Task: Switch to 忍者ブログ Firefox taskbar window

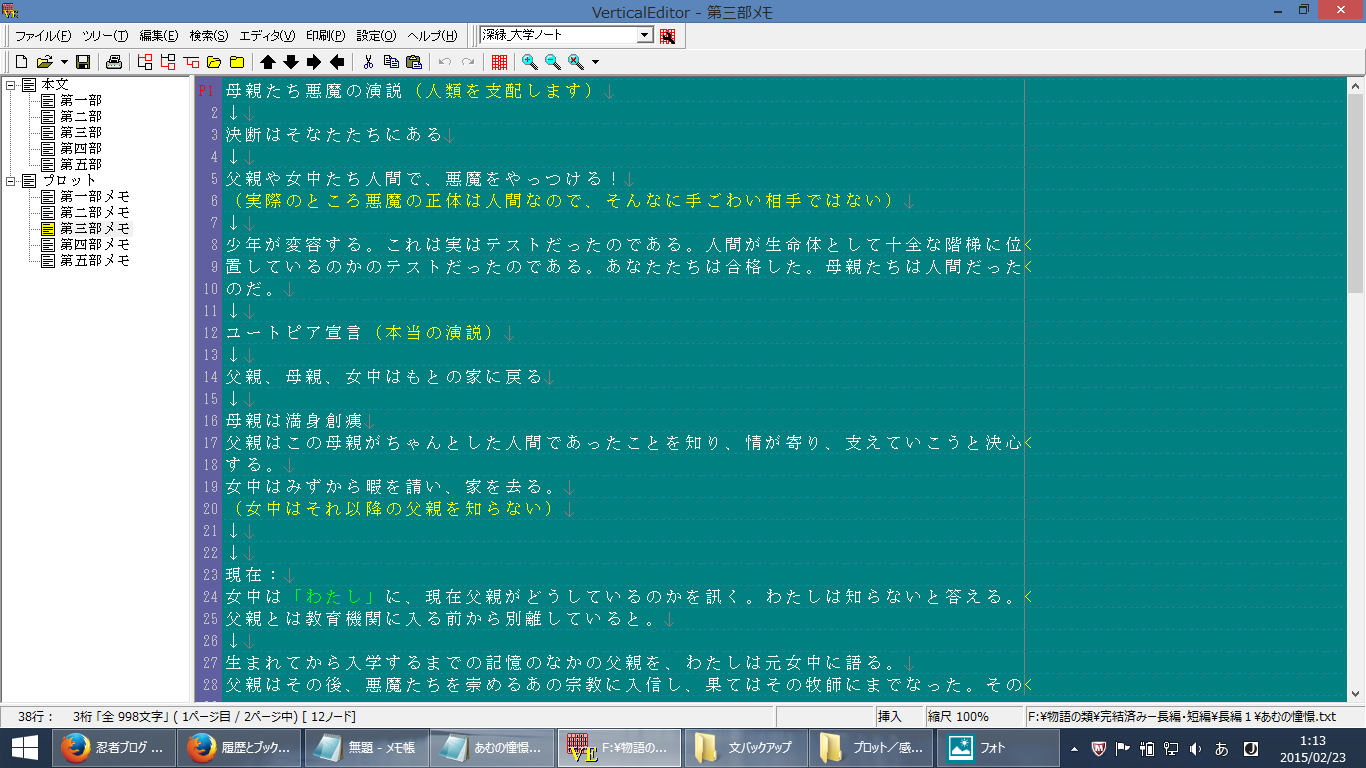Action: click(x=112, y=748)
